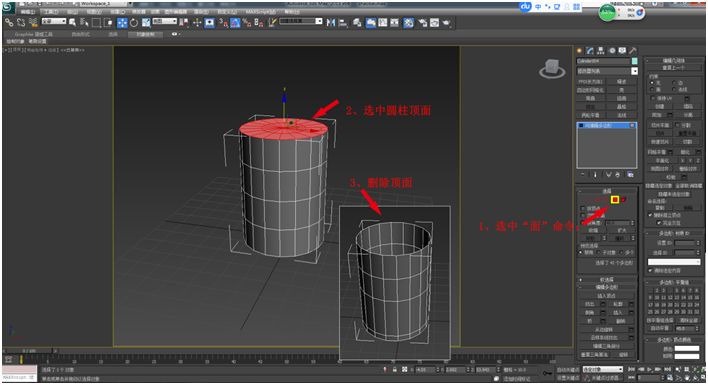Click the Configure Modifier Sets icon below stack
Viewport: 708px width, 385px height.
630,175
